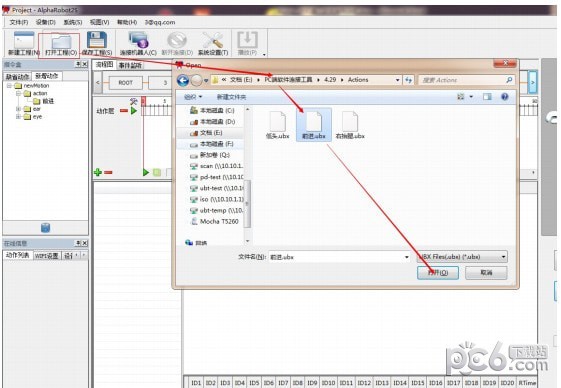This screenshot has height=388, width=561.
Task: Click the download arrow toolbar icon
Action: 247,39
